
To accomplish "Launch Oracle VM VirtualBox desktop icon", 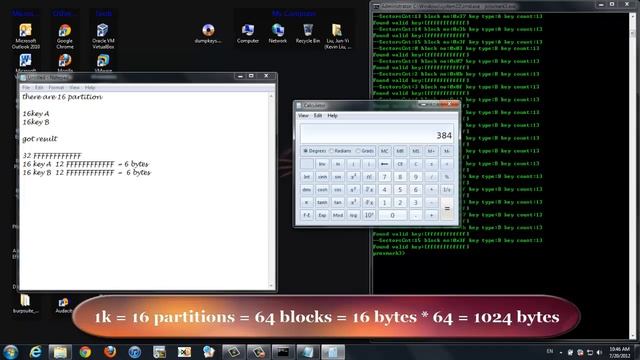I will tap(103, 36).
